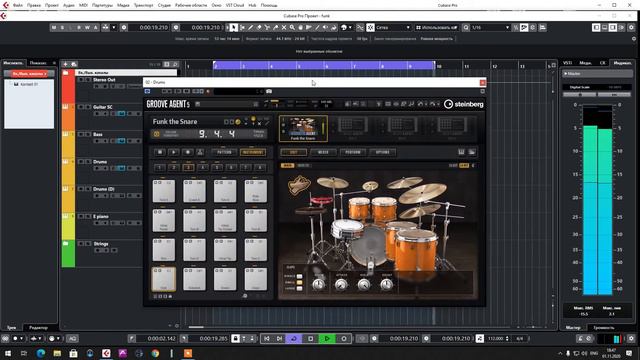
Task: Expand the Master section in right panel
Action: click(598, 73)
